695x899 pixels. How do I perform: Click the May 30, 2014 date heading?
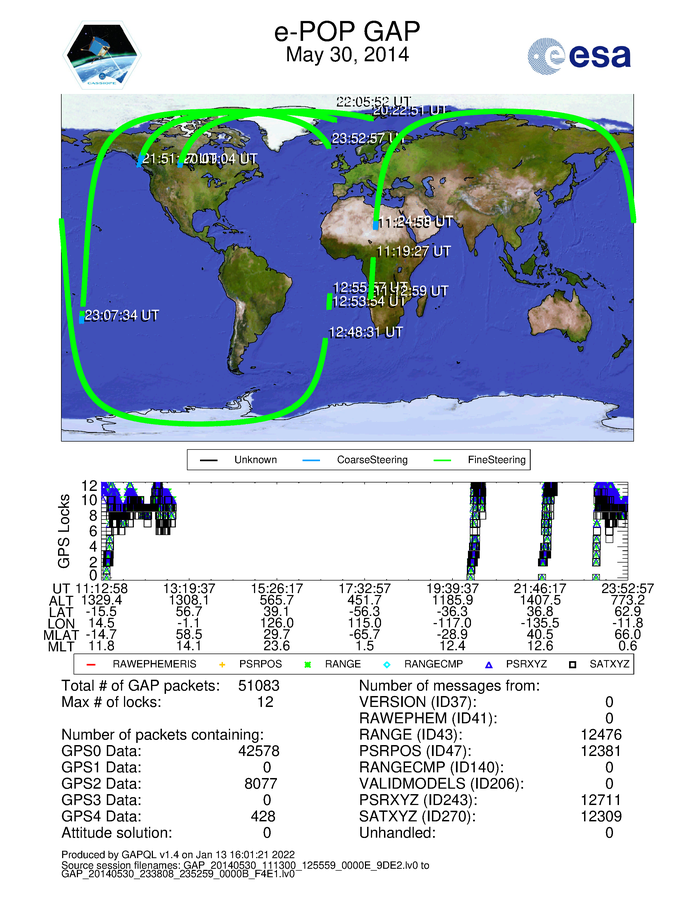point(347,56)
